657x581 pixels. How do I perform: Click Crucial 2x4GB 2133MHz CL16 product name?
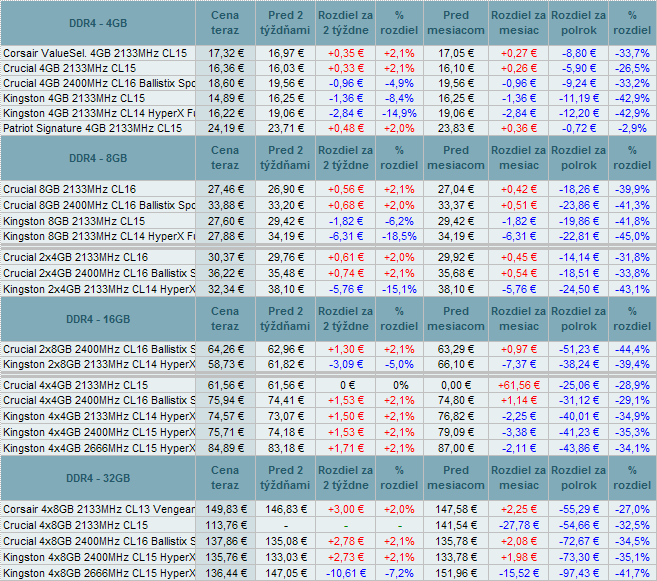coord(75,257)
